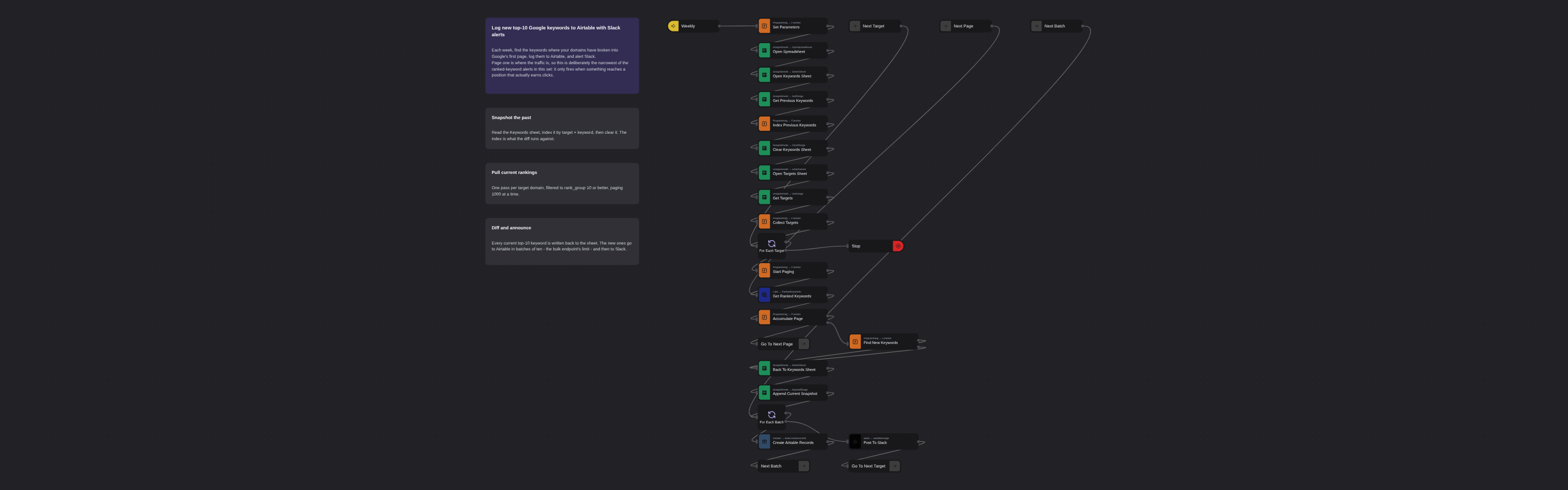Select the Next Target label node icon

coord(855,26)
